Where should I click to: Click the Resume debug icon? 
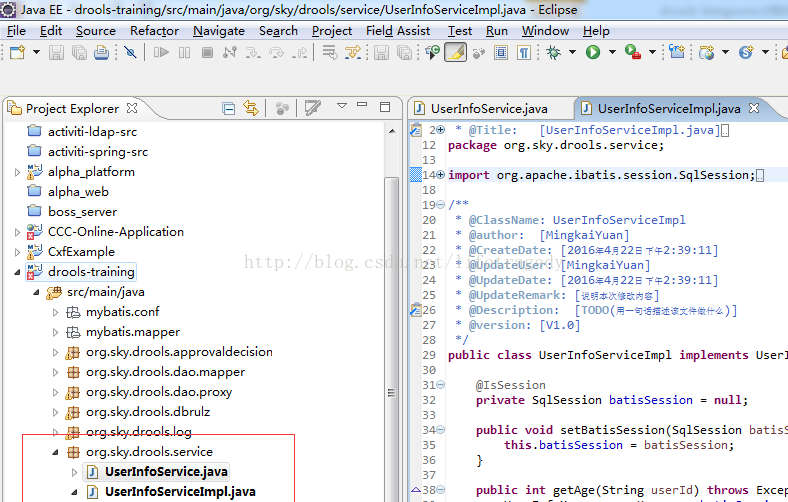pos(161,52)
